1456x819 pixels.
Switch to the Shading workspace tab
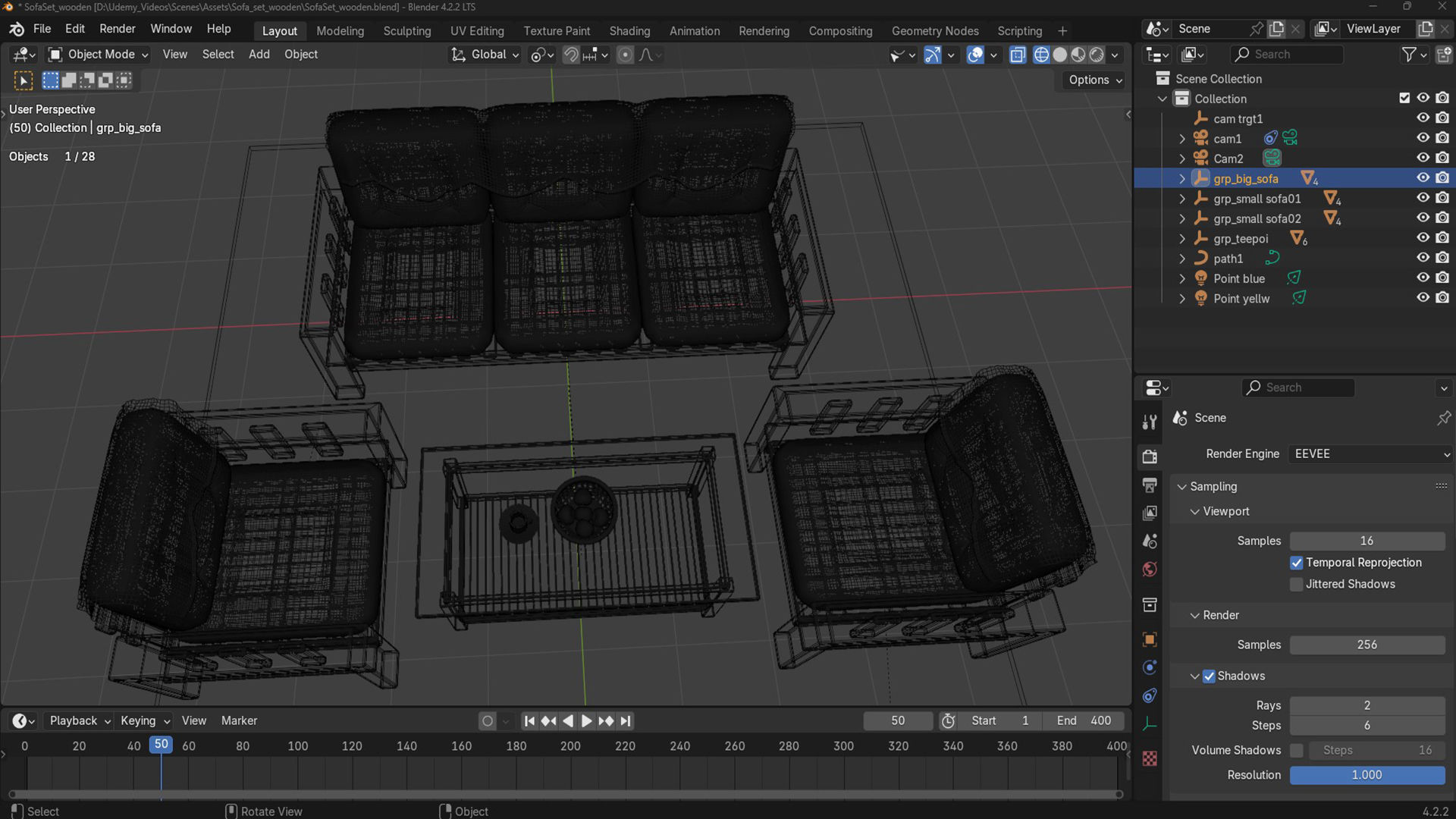(x=629, y=31)
